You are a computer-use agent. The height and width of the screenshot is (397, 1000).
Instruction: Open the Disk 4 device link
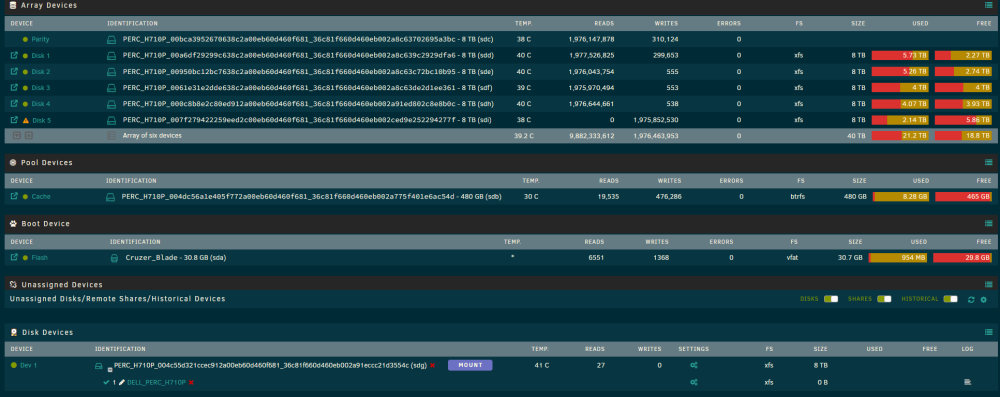[41, 103]
